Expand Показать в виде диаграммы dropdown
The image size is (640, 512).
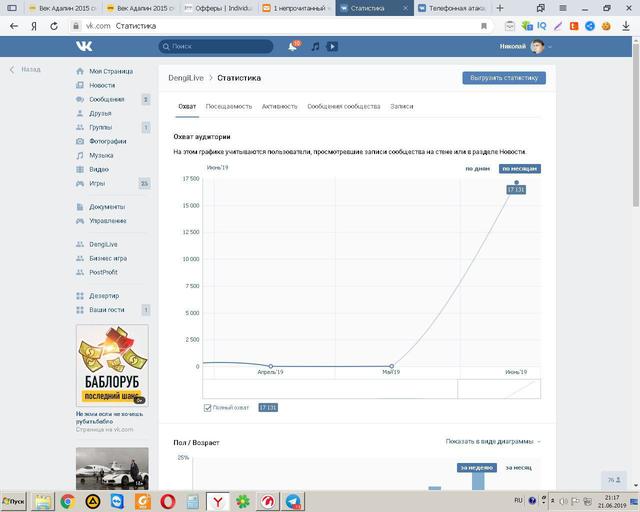coord(493,441)
